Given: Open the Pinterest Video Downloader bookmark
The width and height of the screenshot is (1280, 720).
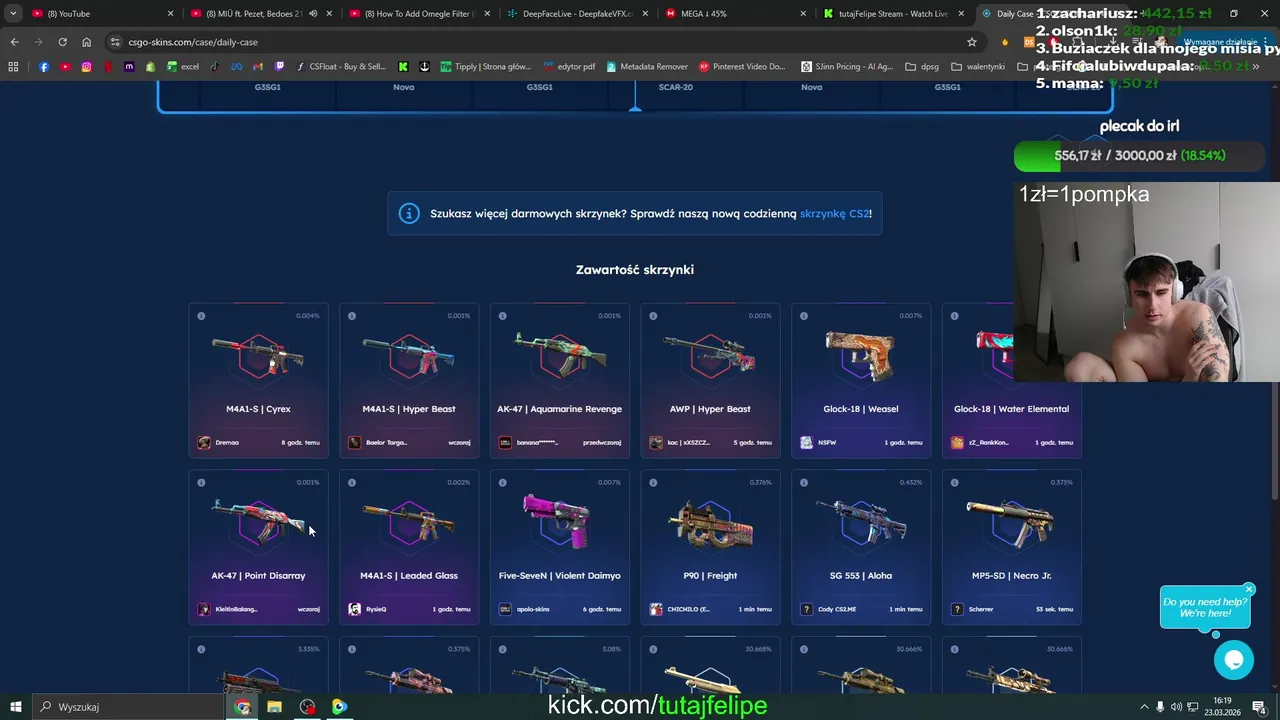Looking at the screenshot, I should (x=742, y=67).
